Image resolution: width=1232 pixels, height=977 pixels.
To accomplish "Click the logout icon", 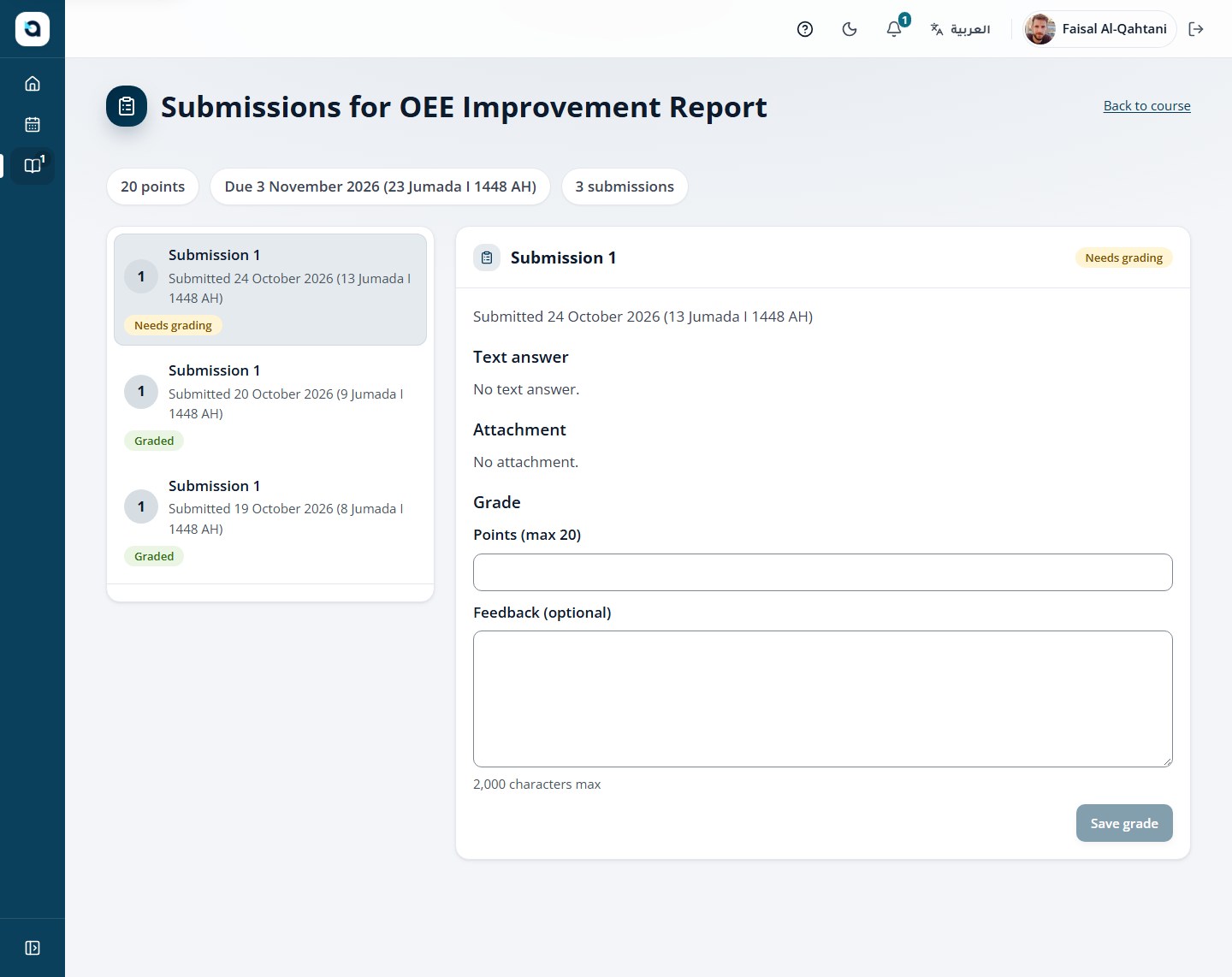I will point(1196,29).
